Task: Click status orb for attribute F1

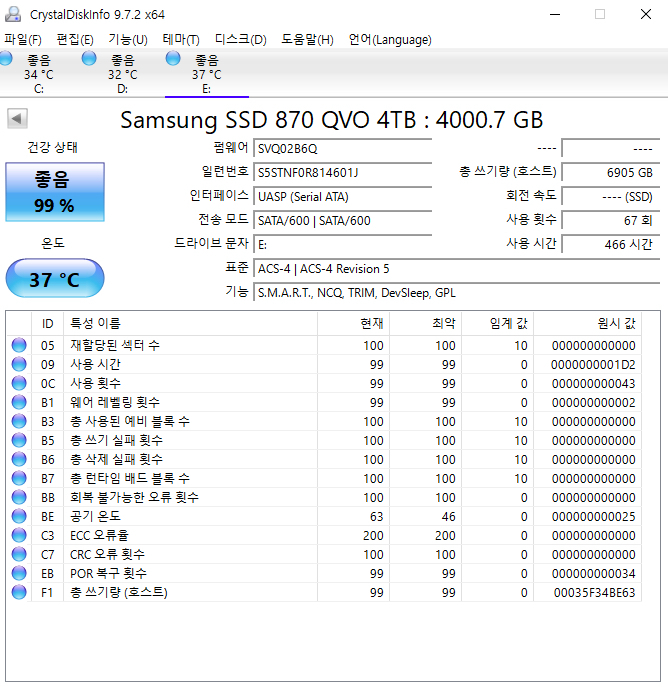Action: point(19,592)
